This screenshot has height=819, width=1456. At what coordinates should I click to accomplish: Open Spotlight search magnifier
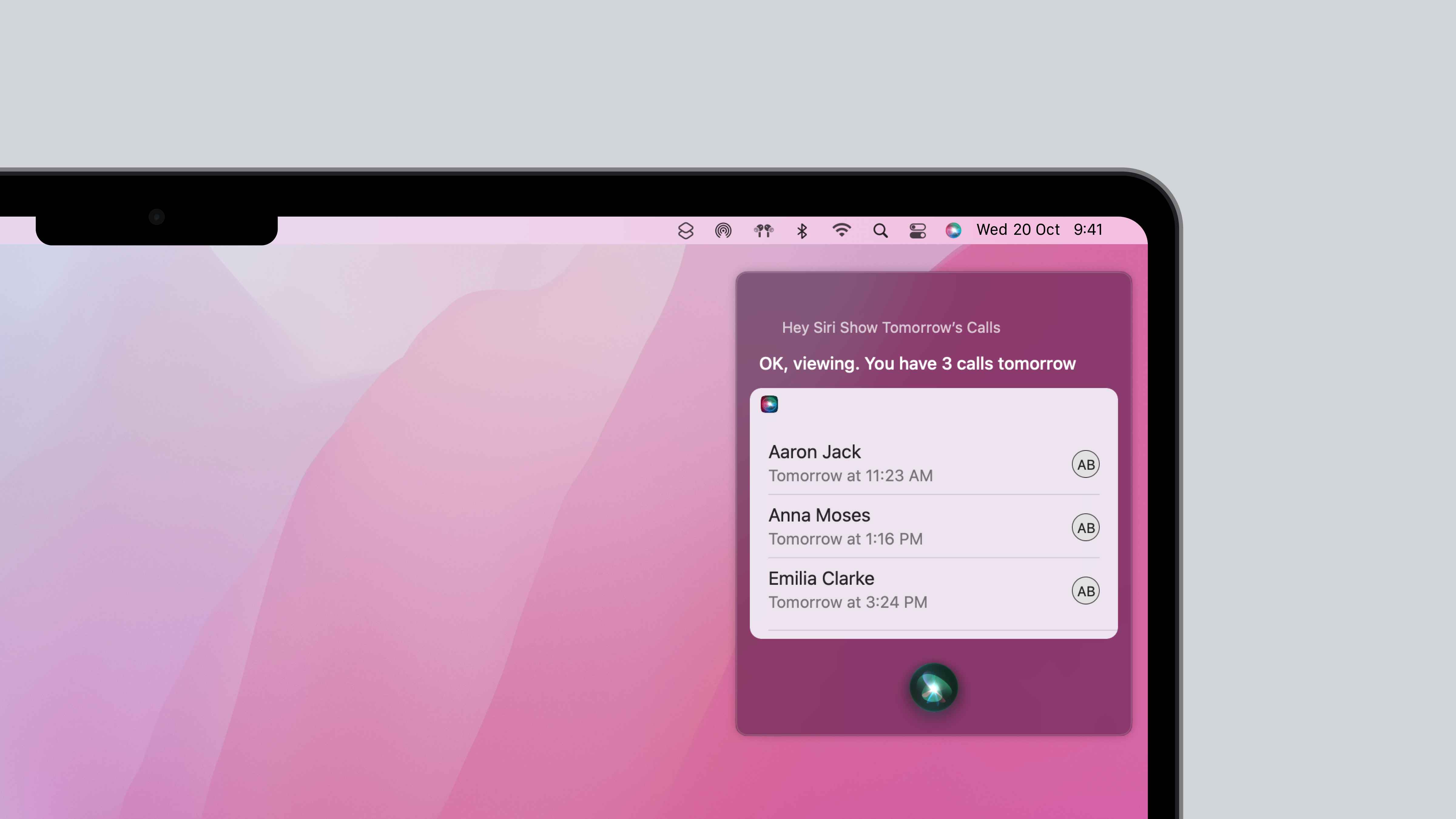[x=880, y=231]
